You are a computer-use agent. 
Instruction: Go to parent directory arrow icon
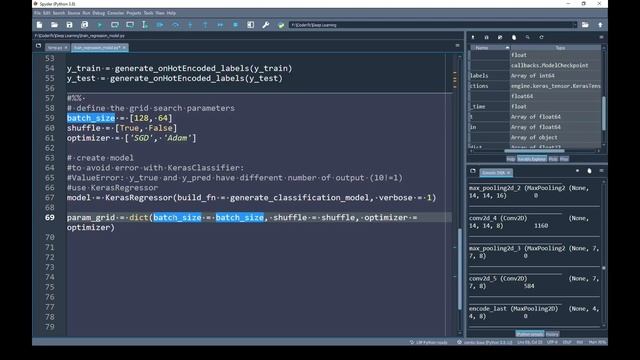[600, 25]
